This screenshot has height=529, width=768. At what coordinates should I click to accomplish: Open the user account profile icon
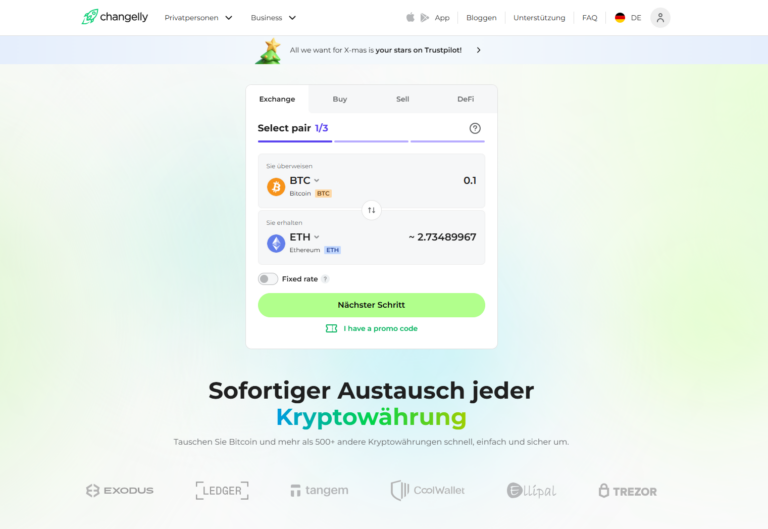(x=660, y=18)
